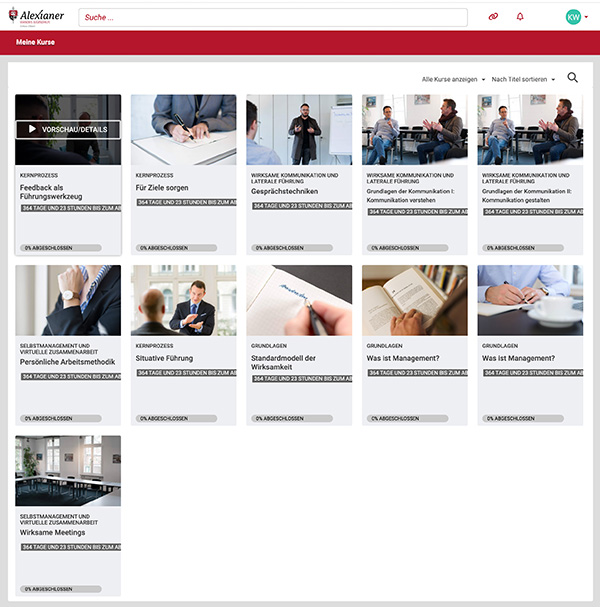Click progress bar of Wirksame Meetings
600x607 pixels.
click(61, 589)
